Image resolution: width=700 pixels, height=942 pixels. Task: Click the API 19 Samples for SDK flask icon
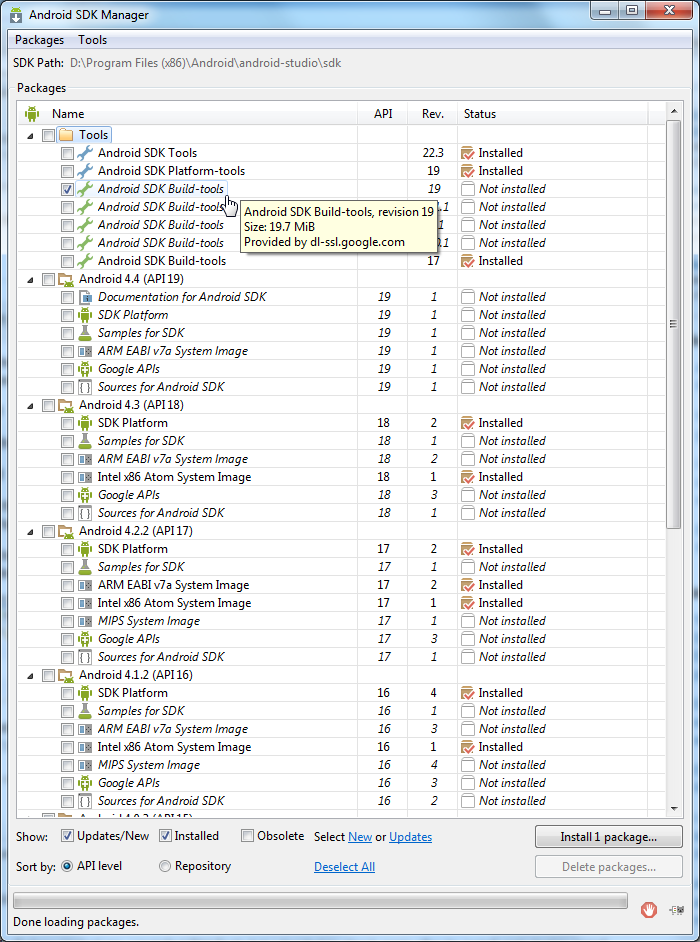(x=85, y=333)
